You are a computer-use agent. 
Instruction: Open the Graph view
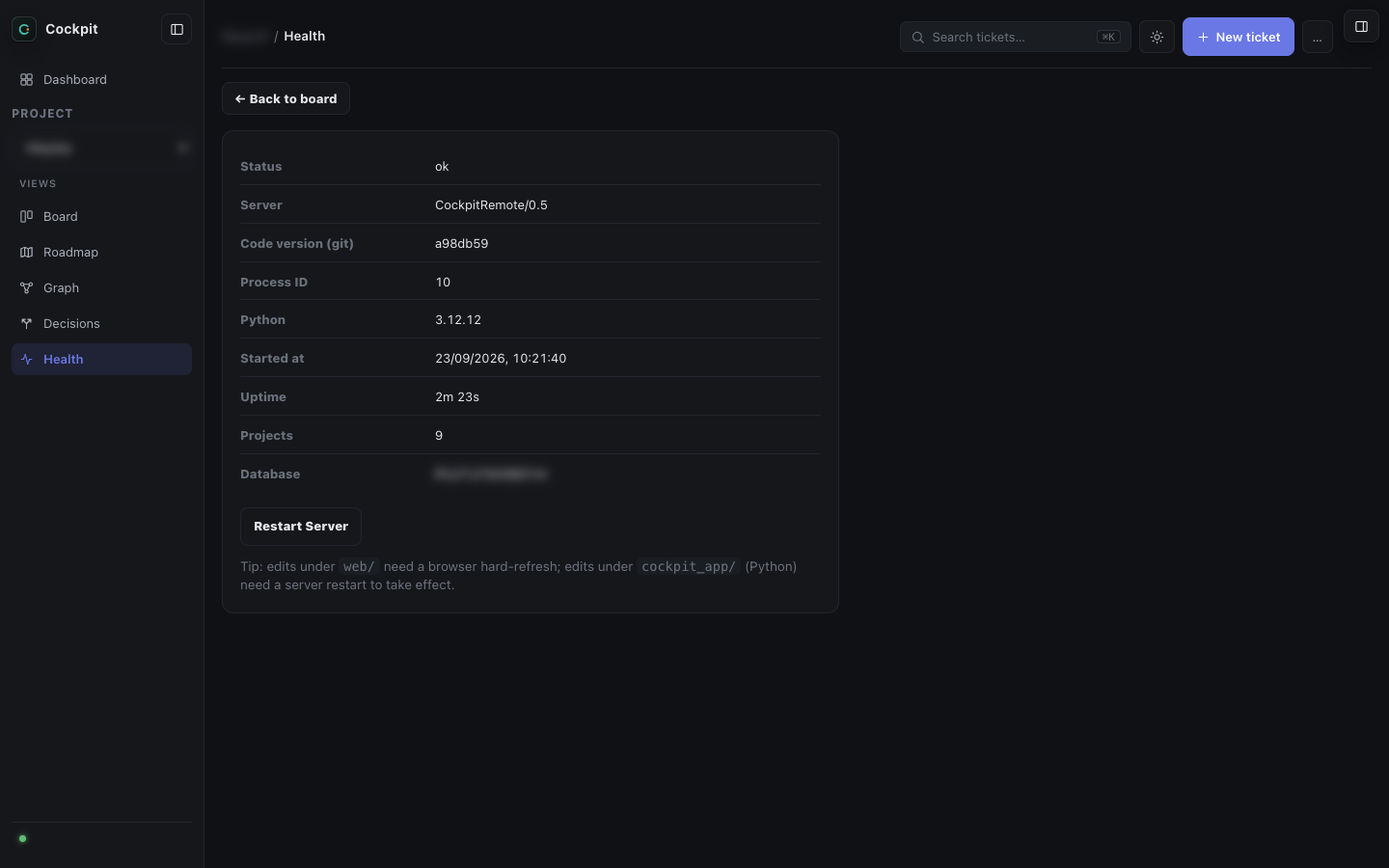(x=101, y=287)
